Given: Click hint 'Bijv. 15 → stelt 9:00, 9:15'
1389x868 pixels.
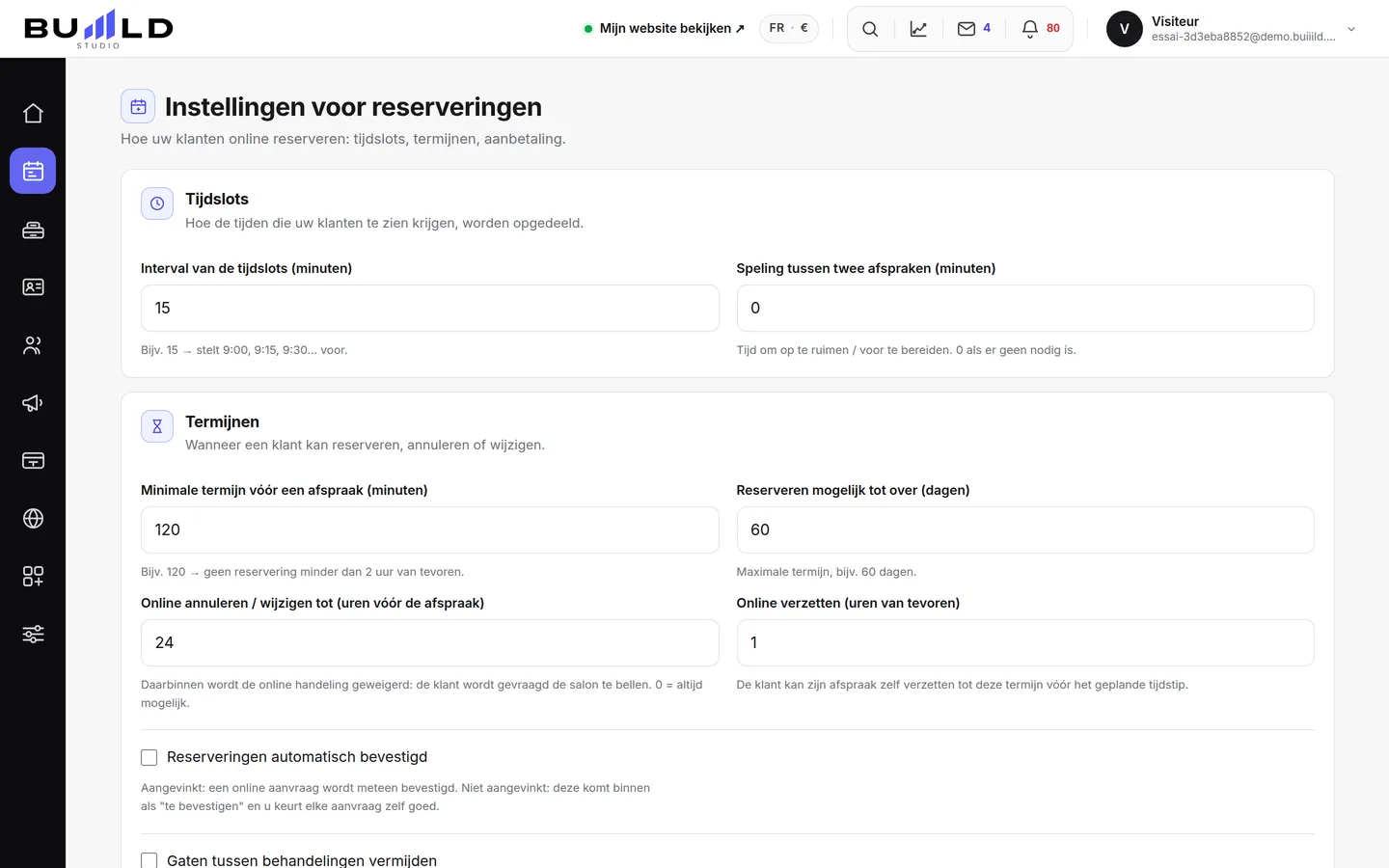Looking at the screenshot, I should click(244, 350).
